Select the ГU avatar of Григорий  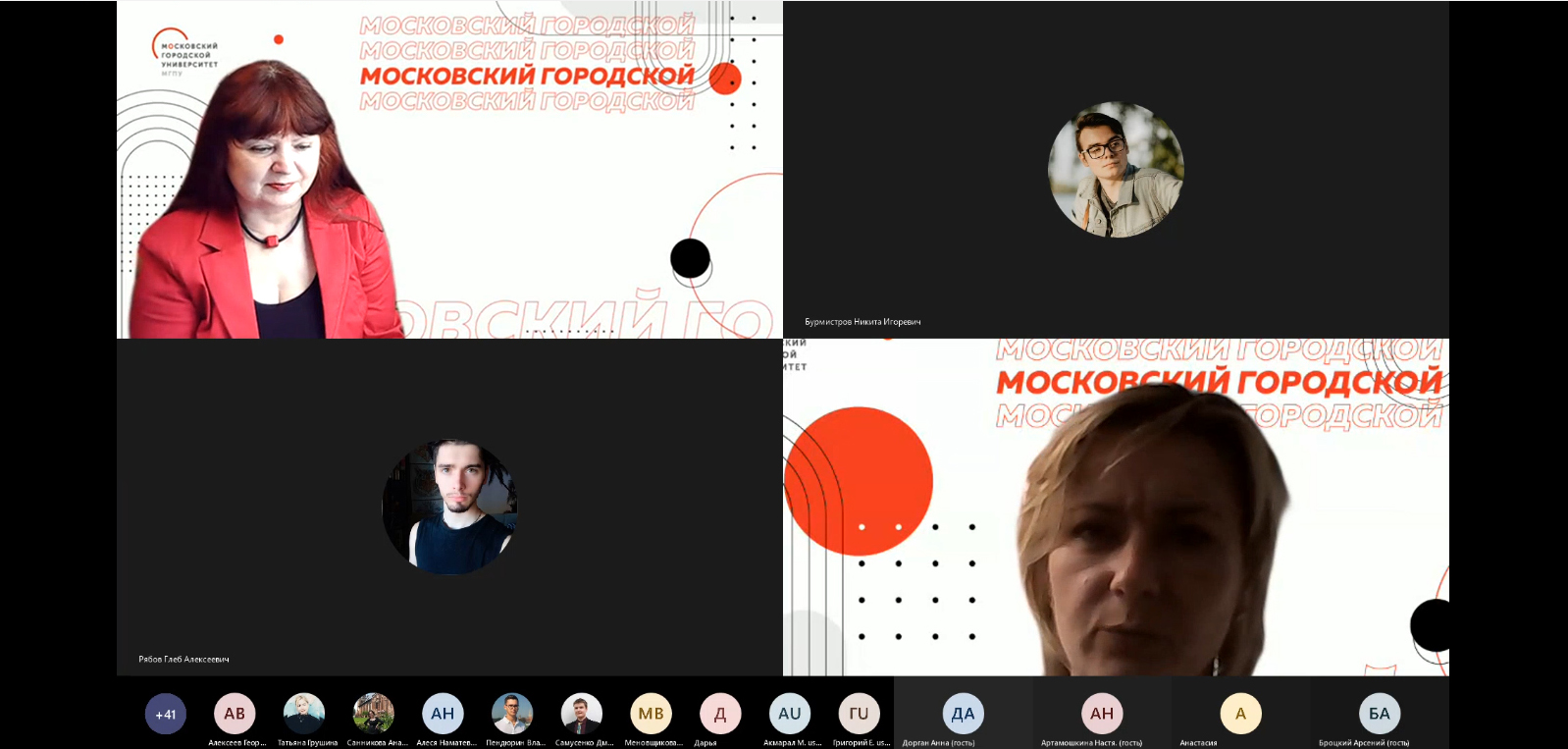click(860, 714)
